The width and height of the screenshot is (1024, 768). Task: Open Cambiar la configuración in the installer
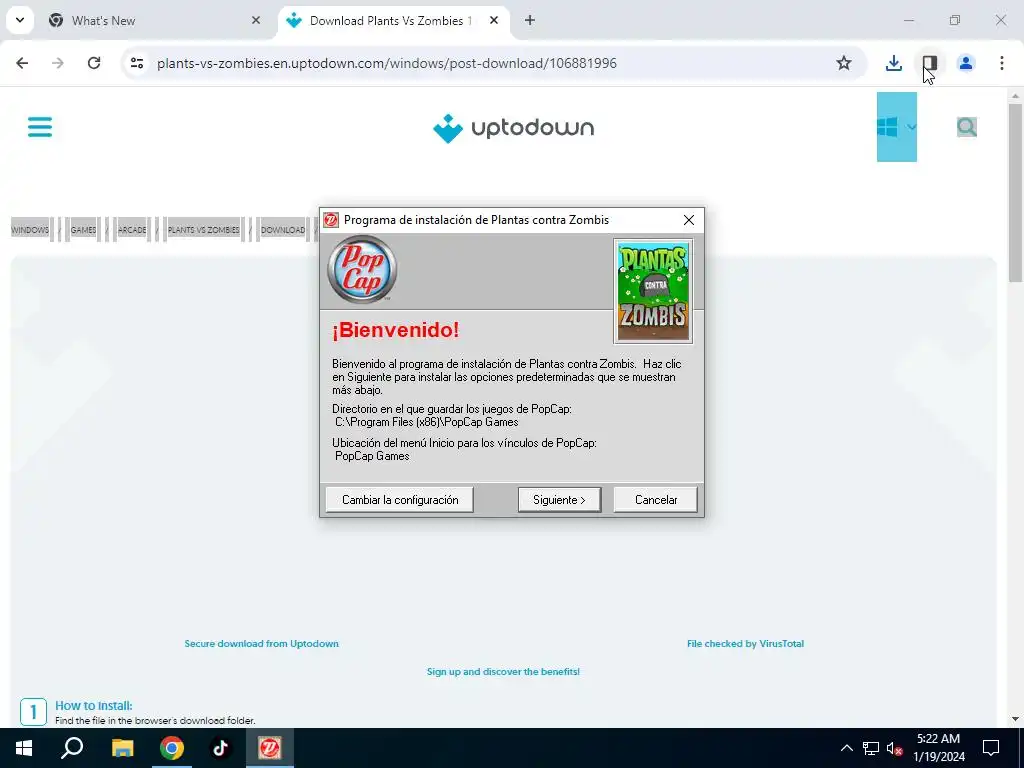[400, 500]
